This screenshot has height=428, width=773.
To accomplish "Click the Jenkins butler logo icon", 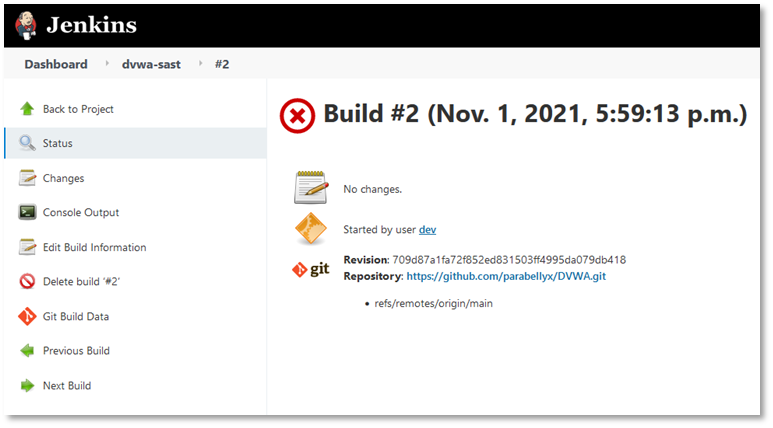I will point(26,24).
